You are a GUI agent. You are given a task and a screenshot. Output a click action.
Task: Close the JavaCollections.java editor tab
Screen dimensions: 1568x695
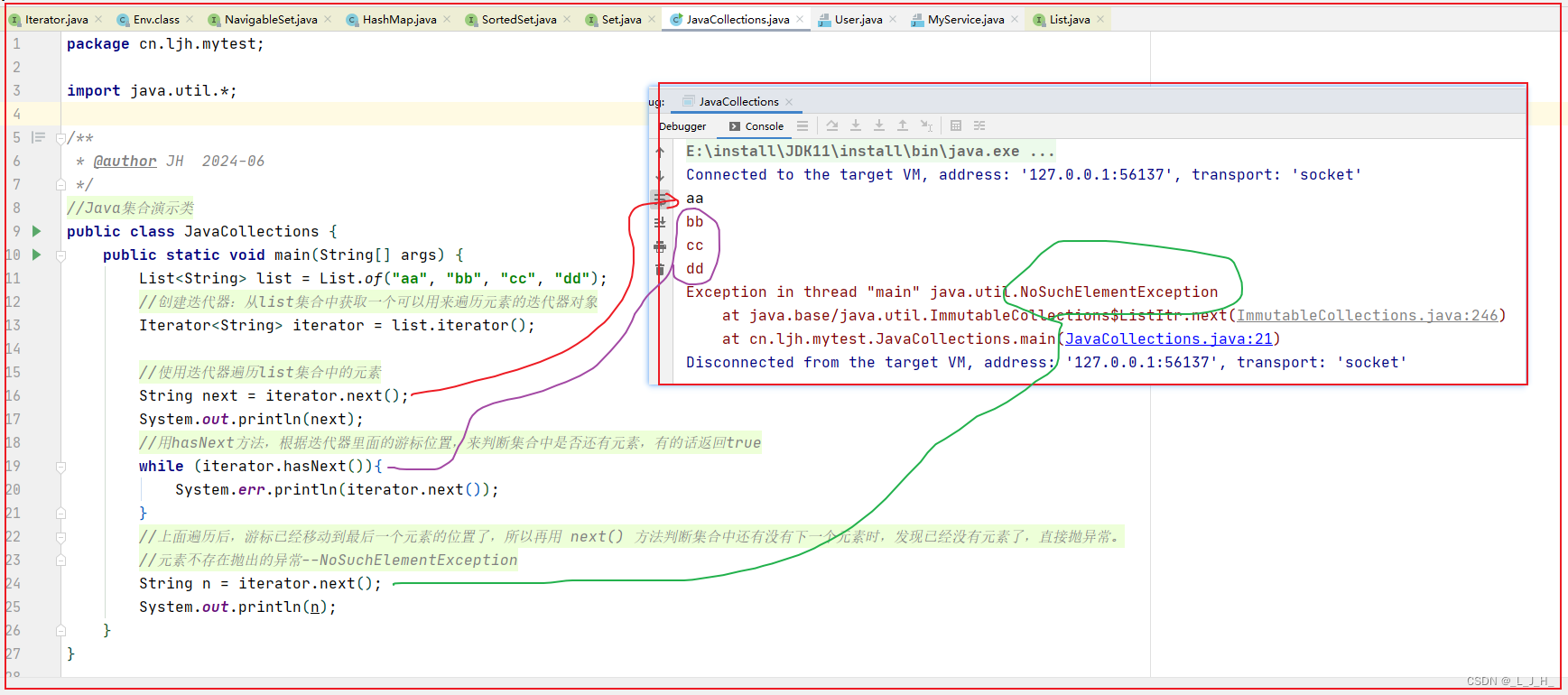pyautogui.click(x=800, y=19)
